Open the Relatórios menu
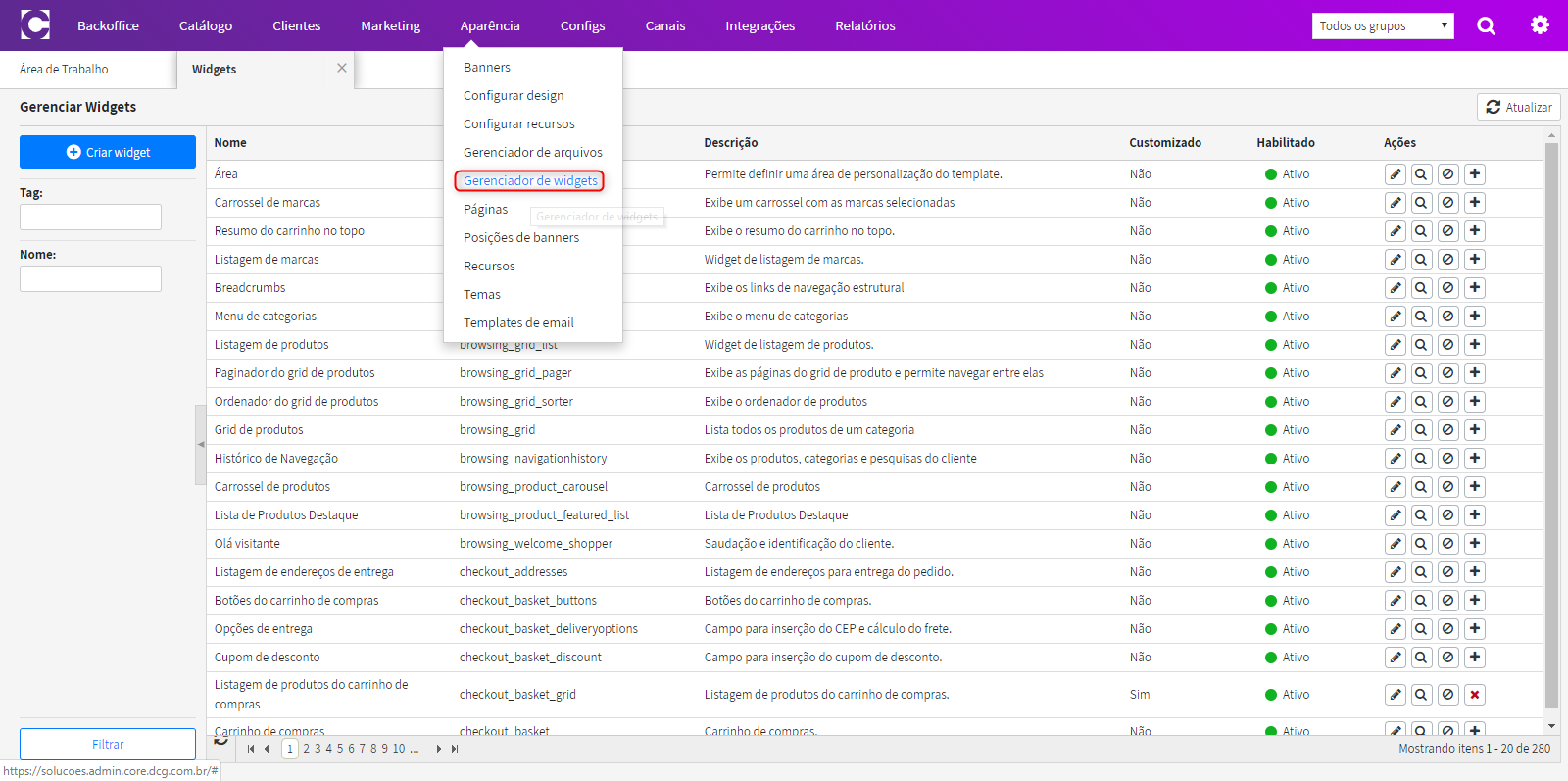Screen dimensions: 1568x781 click(865, 25)
